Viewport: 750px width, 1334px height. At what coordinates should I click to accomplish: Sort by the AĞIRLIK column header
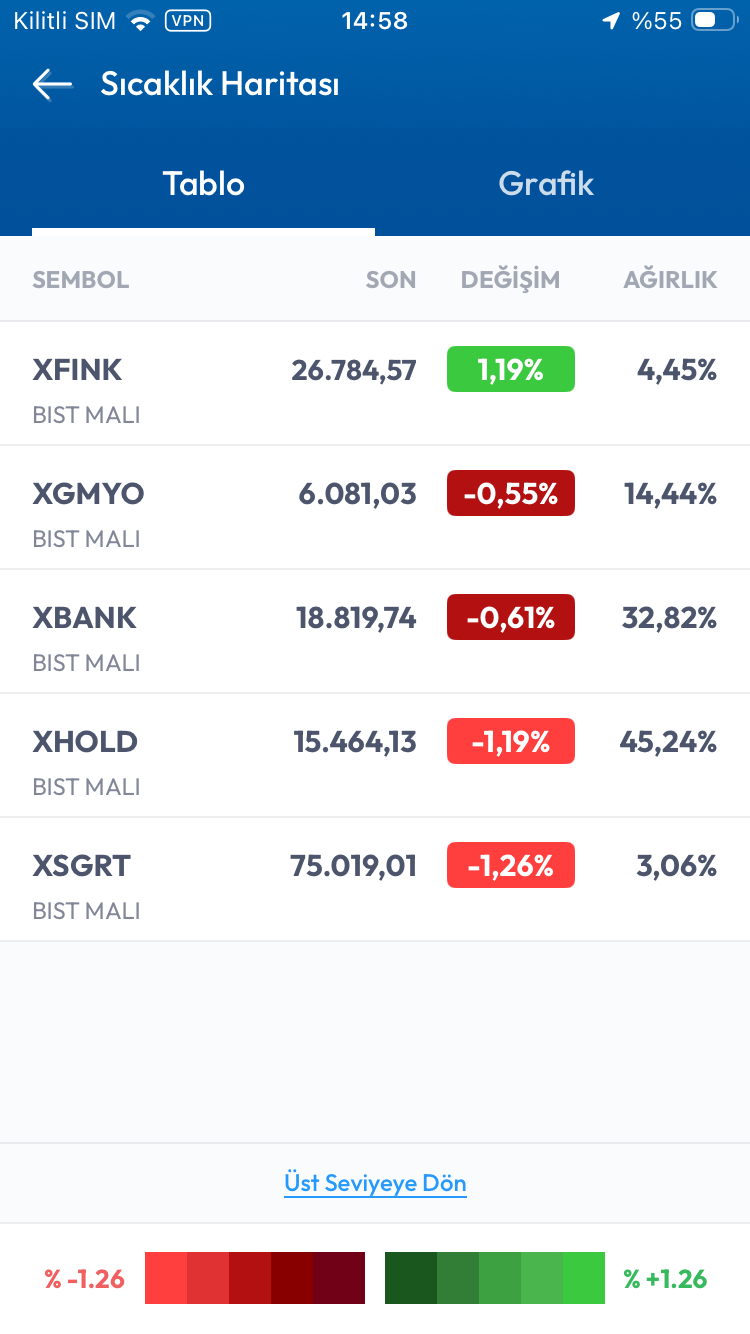pyautogui.click(x=670, y=280)
